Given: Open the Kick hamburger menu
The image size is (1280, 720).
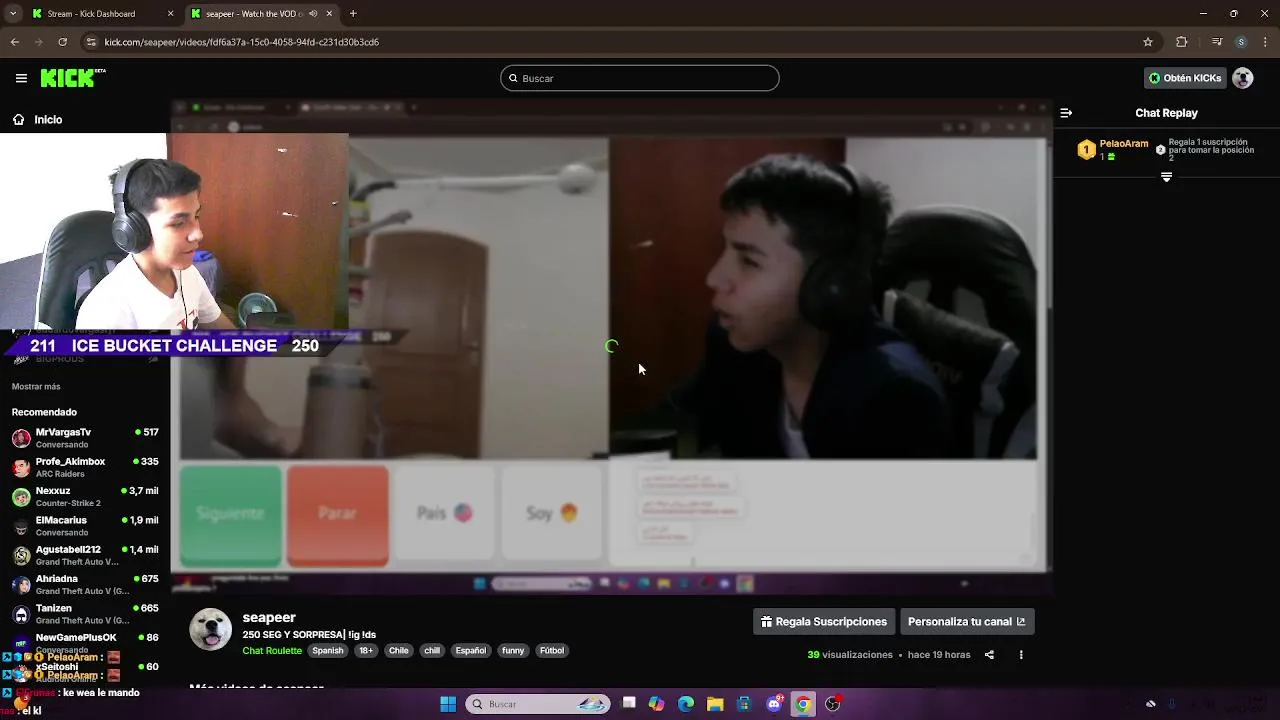Looking at the screenshot, I should 21,78.
